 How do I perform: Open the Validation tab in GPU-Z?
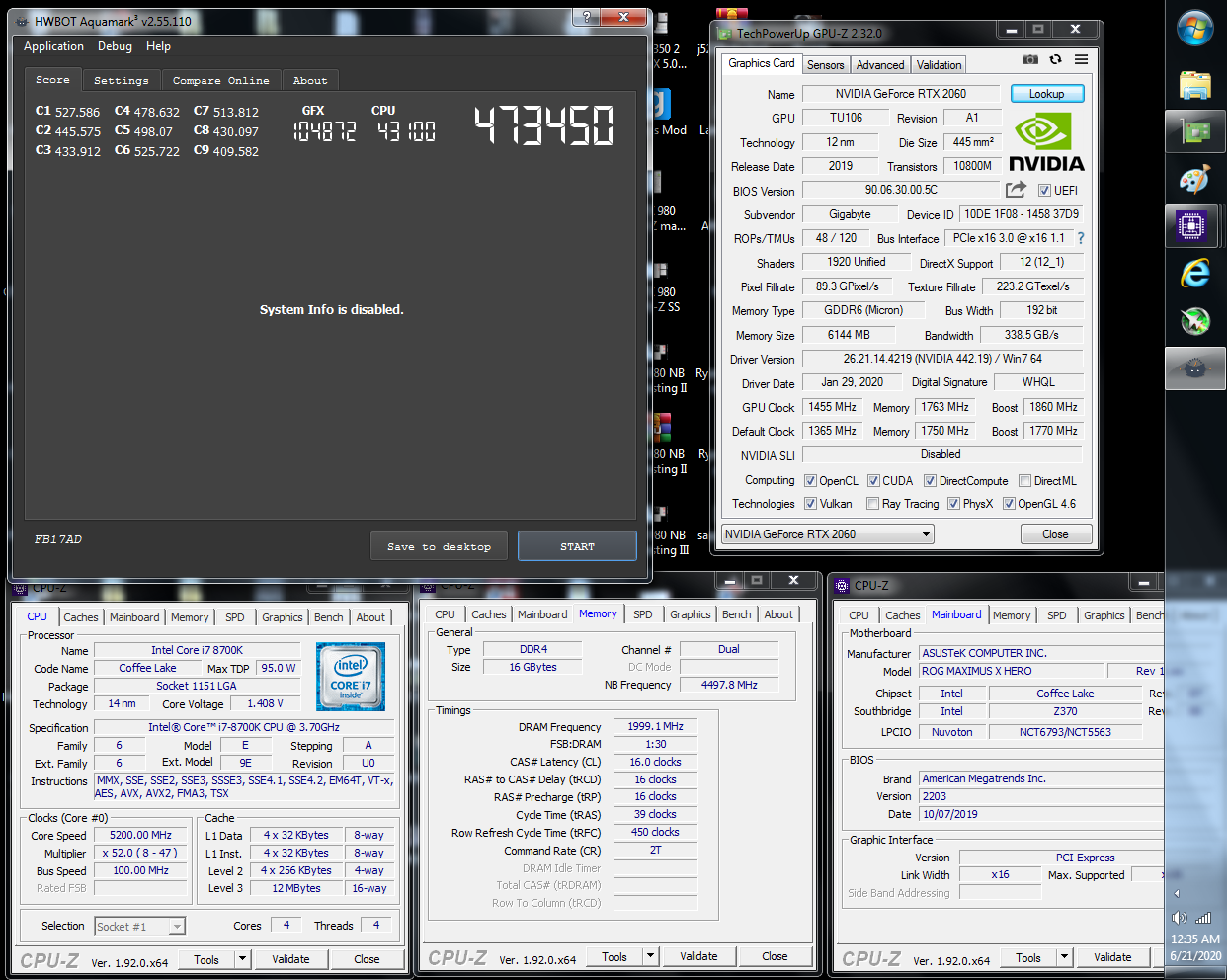pos(939,65)
